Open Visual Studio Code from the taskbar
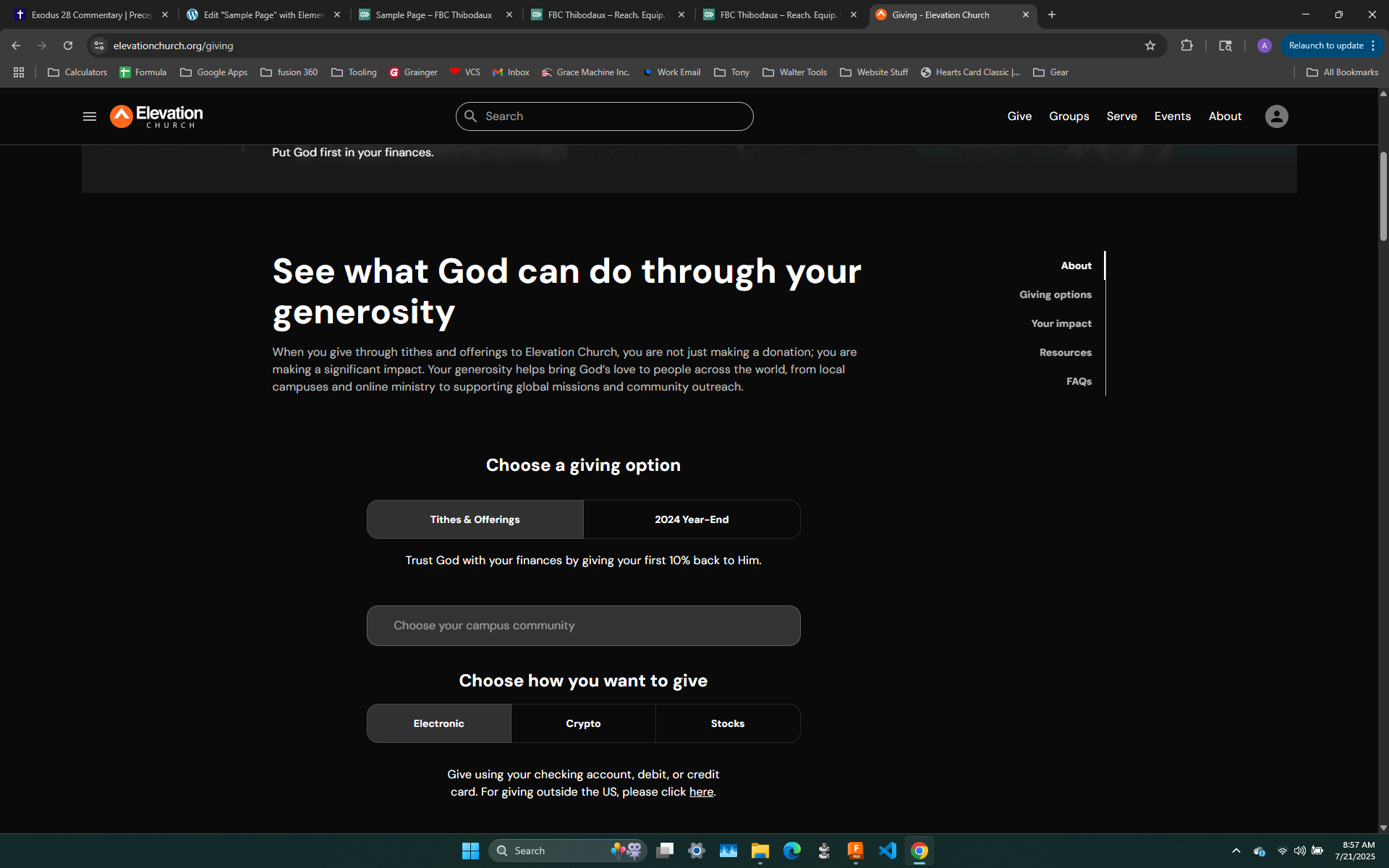Viewport: 1389px width, 868px height. (x=887, y=851)
